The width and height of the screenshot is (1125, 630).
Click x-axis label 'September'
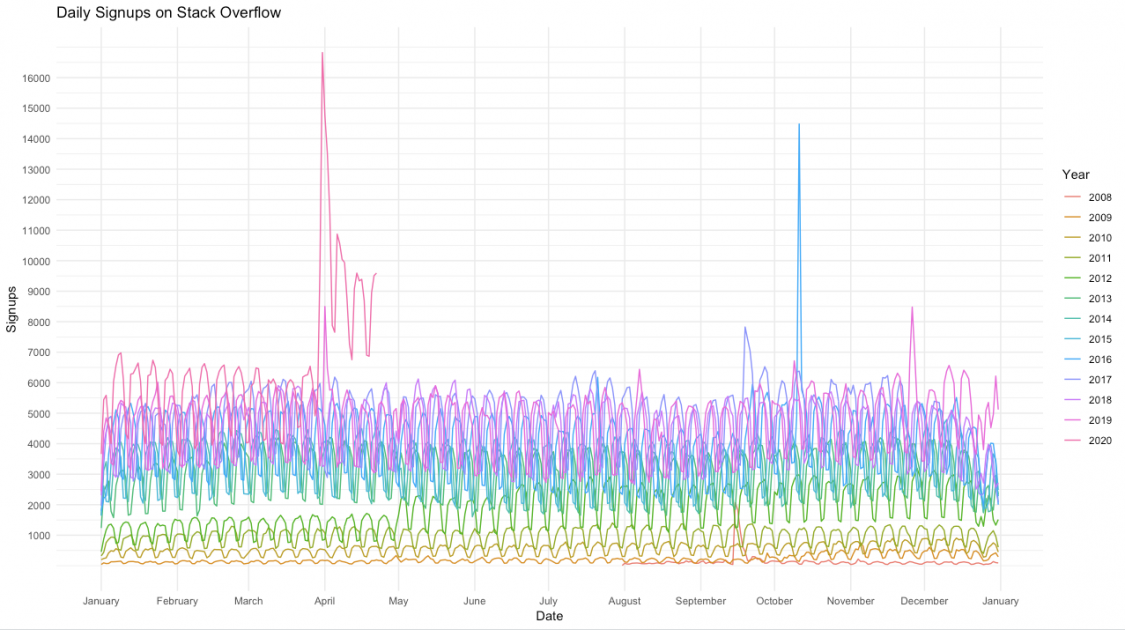700,601
